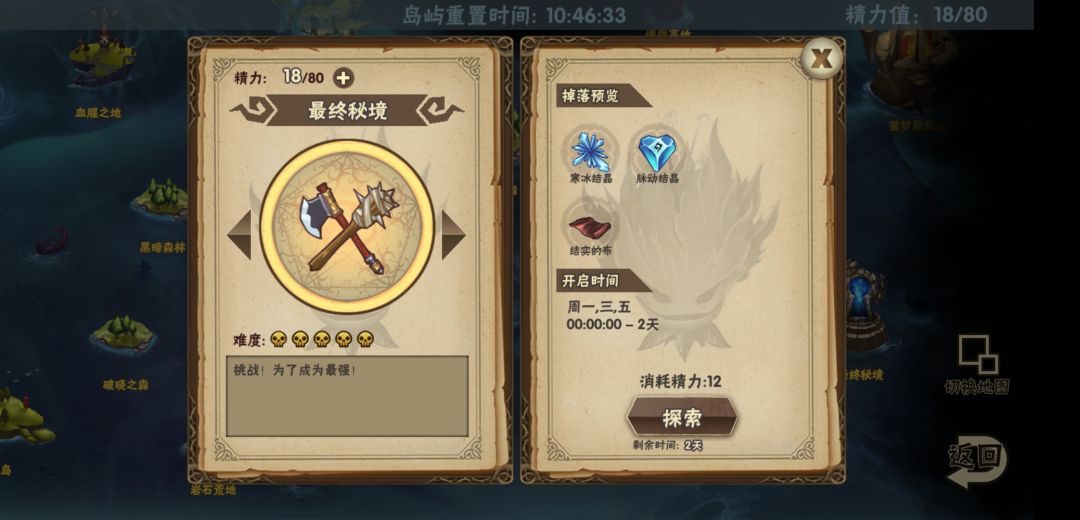
Task: Click the five-skull 难度 difficulty rating
Action: pos(322,340)
